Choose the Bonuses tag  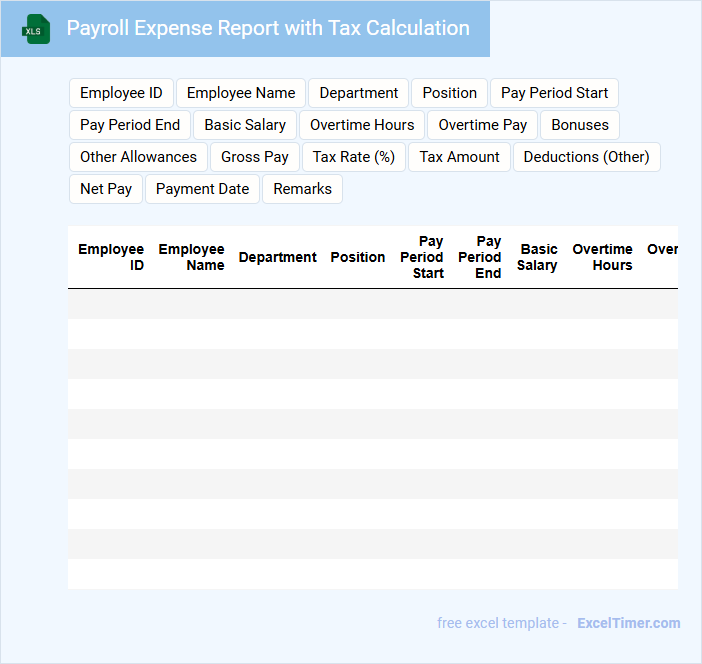[580, 125]
